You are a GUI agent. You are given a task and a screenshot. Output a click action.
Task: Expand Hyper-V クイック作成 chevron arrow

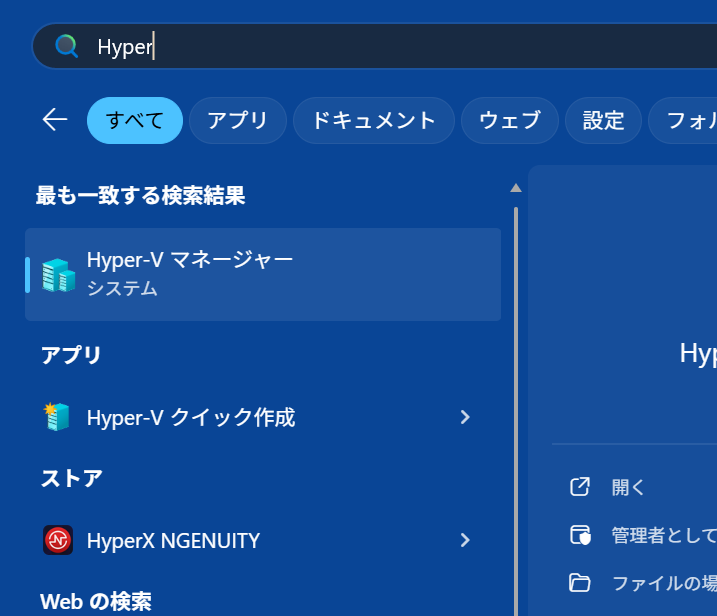[x=465, y=417]
